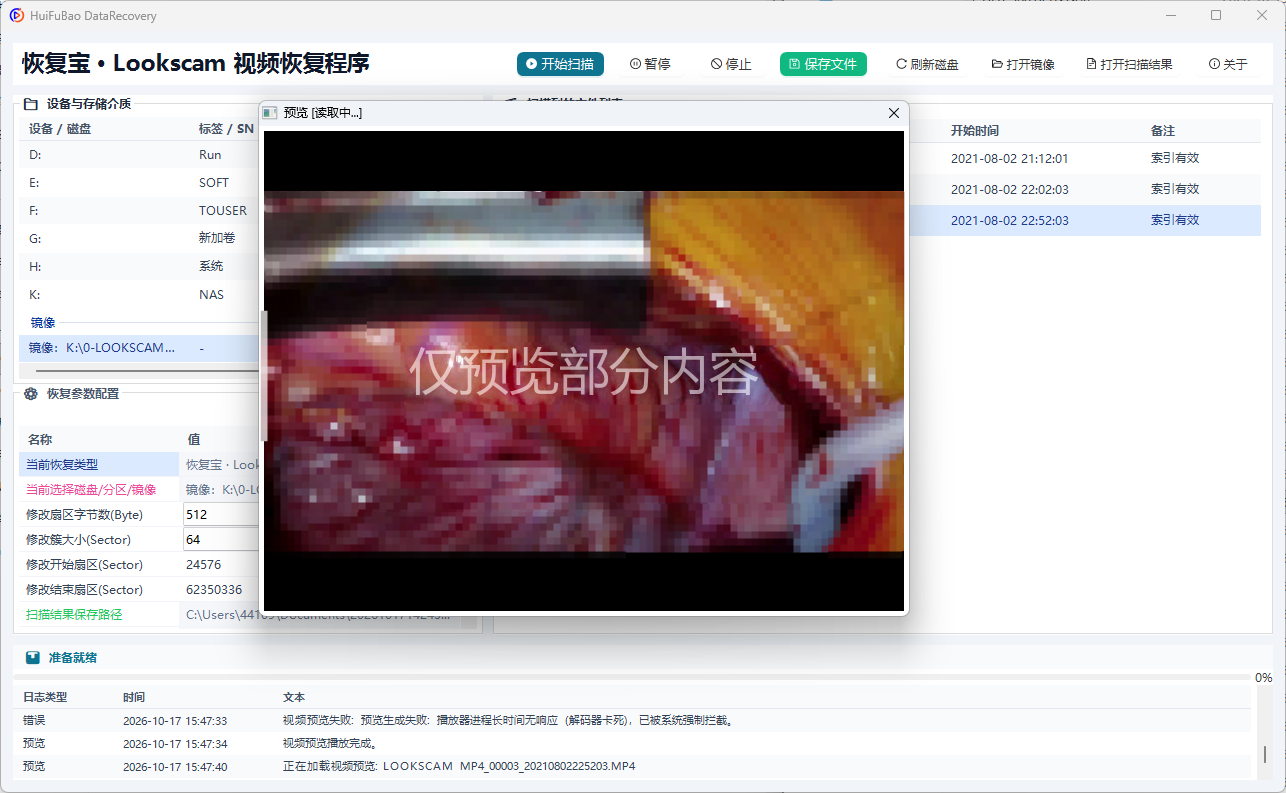Image resolution: width=1286 pixels, height=793 pixels.
Task: Open 打开镜像 image file button
Action: point(1023,64)
